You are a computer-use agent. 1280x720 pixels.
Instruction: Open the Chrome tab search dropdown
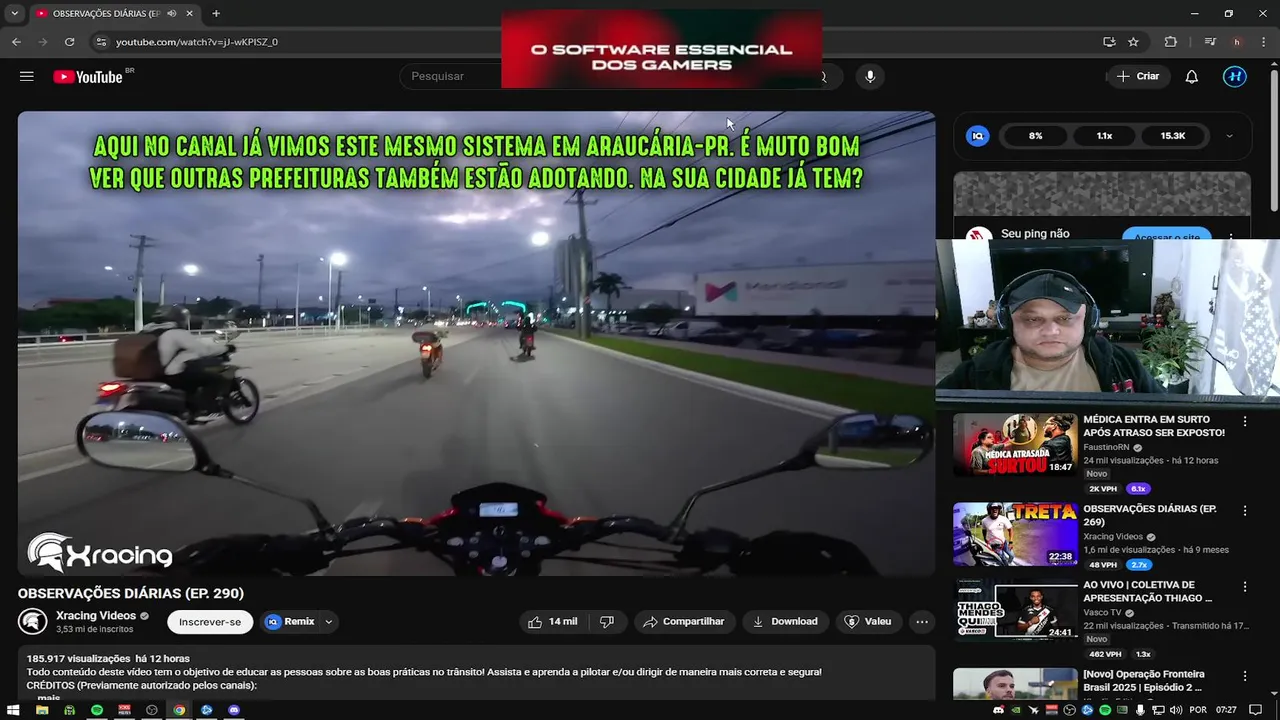14,14
